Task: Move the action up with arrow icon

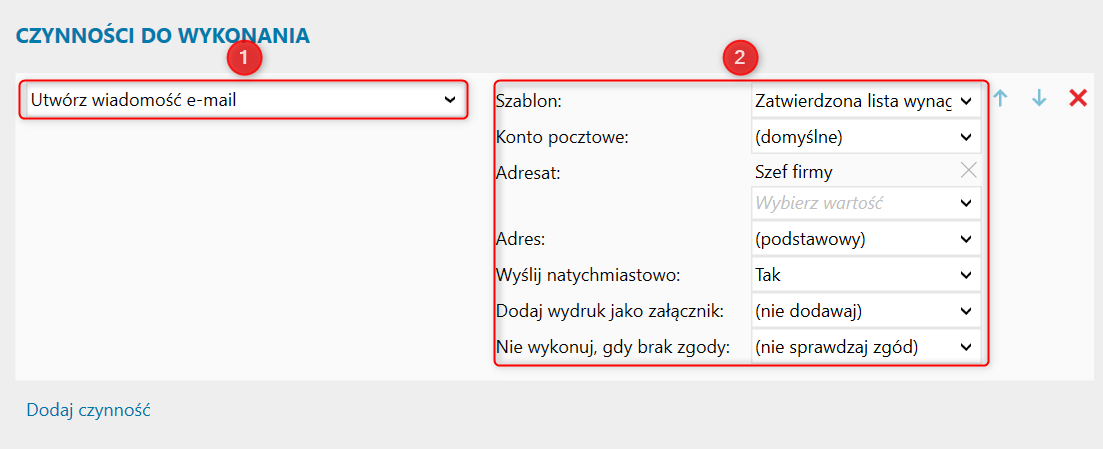Action: 1001,98
